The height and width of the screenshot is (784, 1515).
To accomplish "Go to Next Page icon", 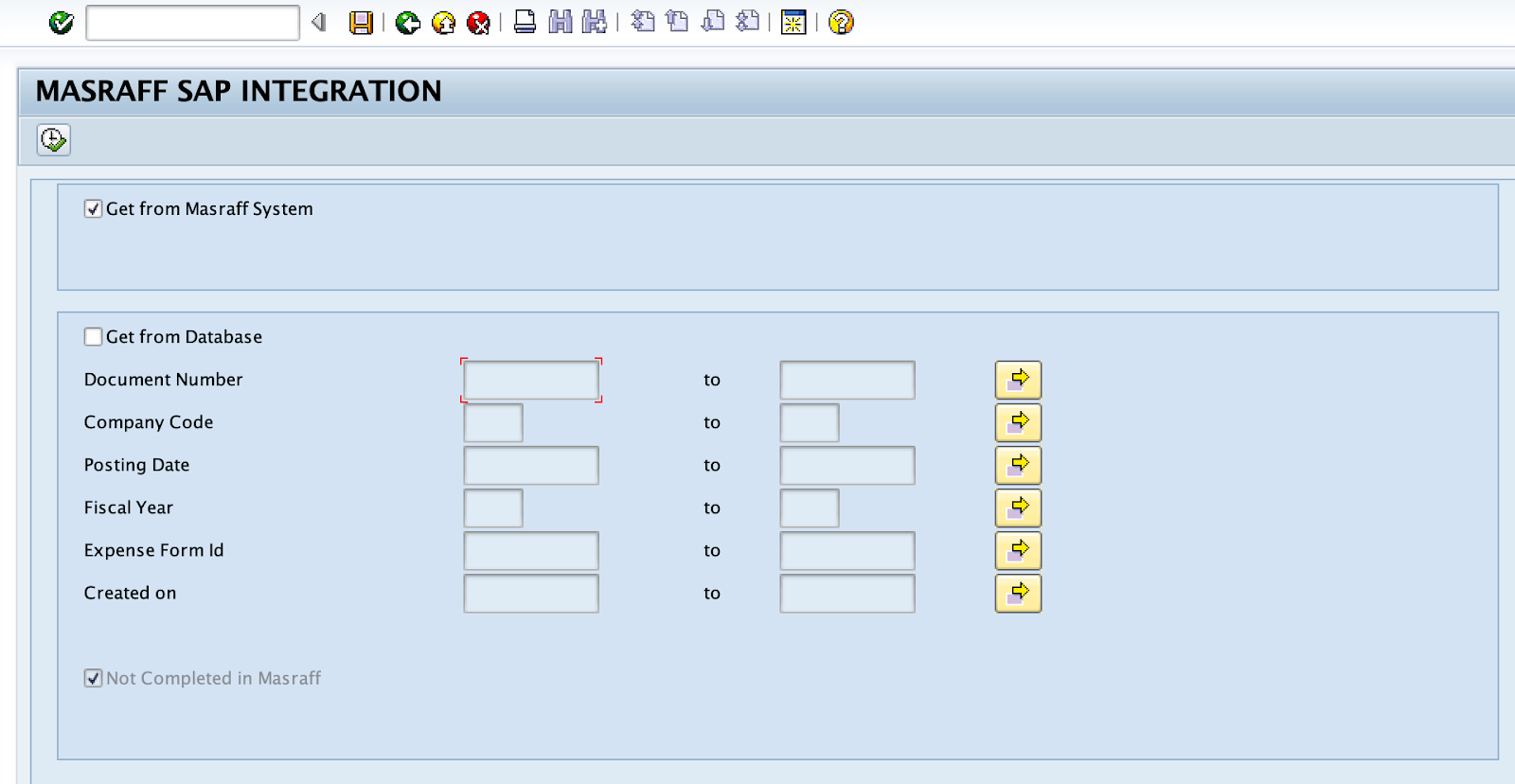I will pyautogui.click(x=713, y=22).
